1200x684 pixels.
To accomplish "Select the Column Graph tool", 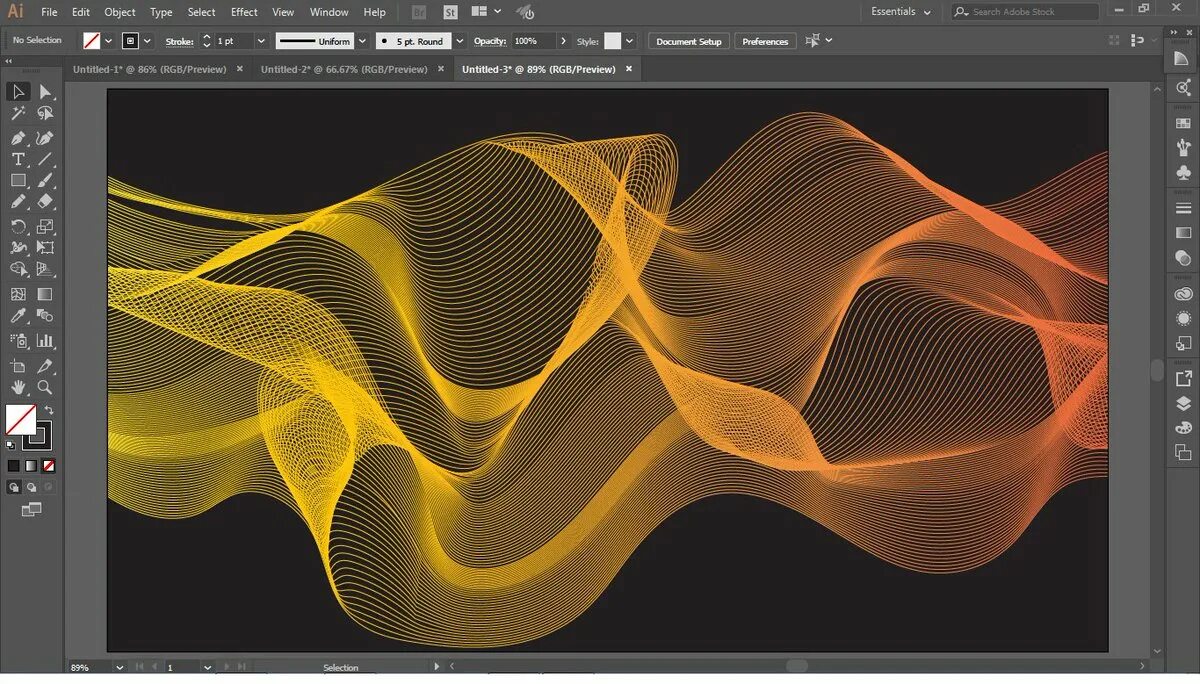I will [x=45, y=341].
